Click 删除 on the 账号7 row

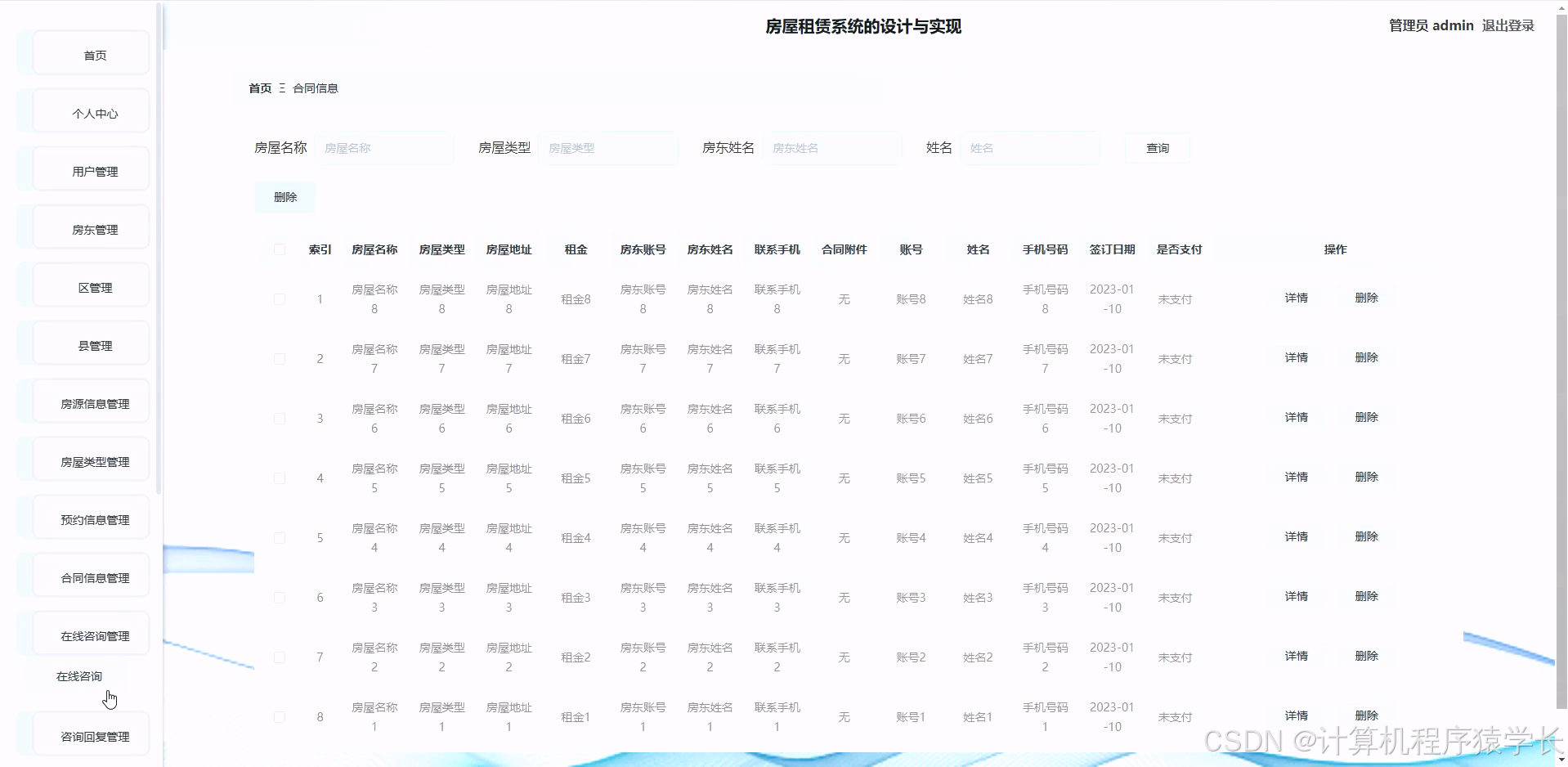[1366, 357]
